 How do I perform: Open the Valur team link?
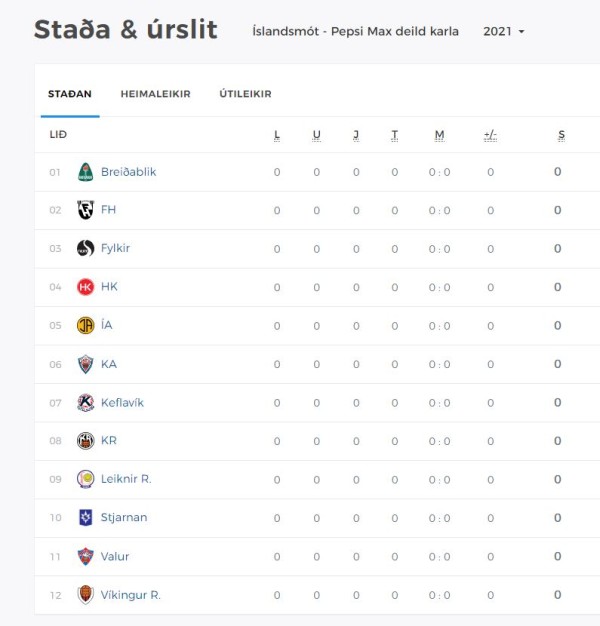click(115, 556)
